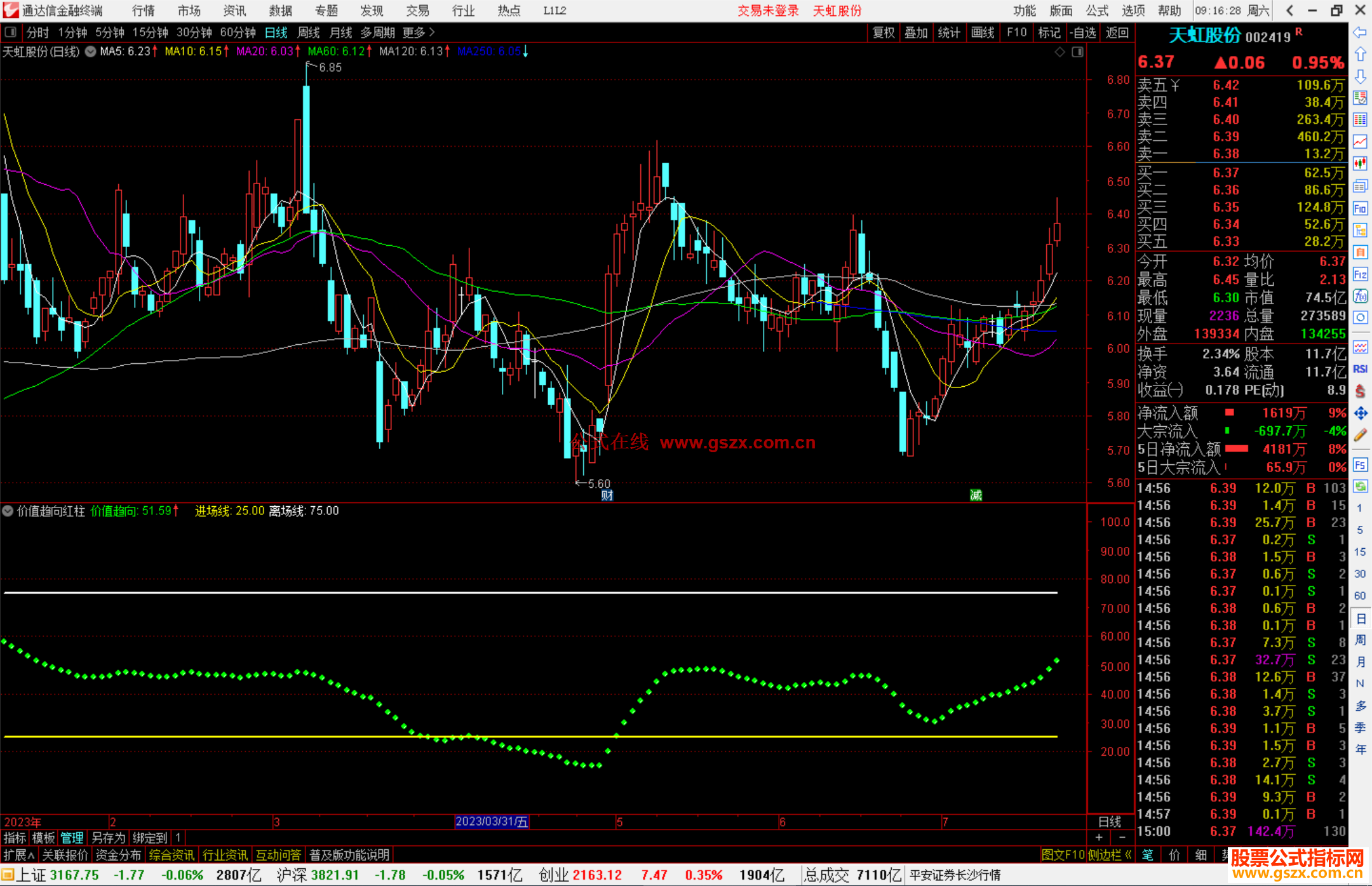1372x886 pixels.
Task: Open the 行情 menu
Action: 143,11
